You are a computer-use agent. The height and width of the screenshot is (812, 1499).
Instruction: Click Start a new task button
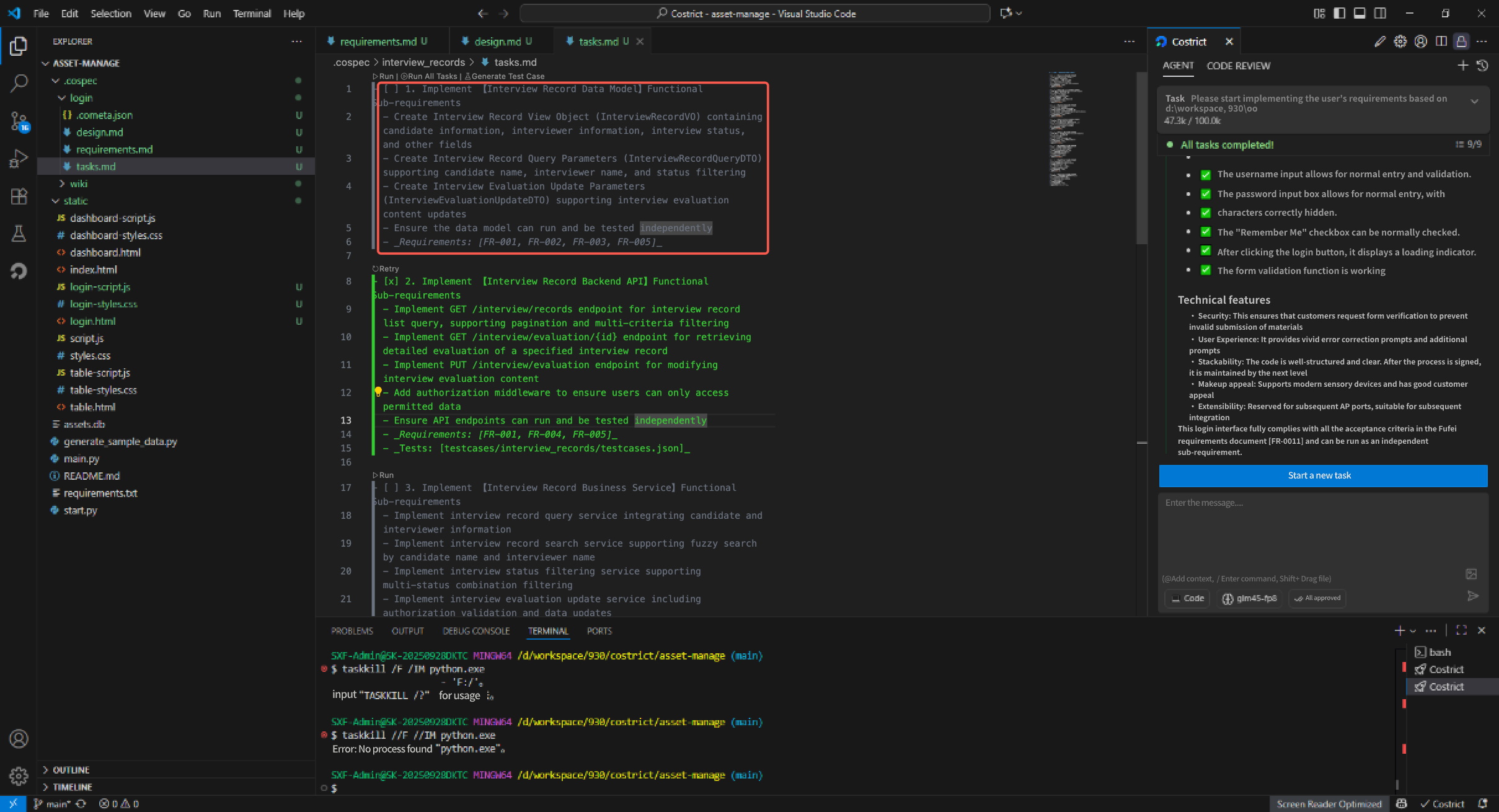pos(1322,475)
